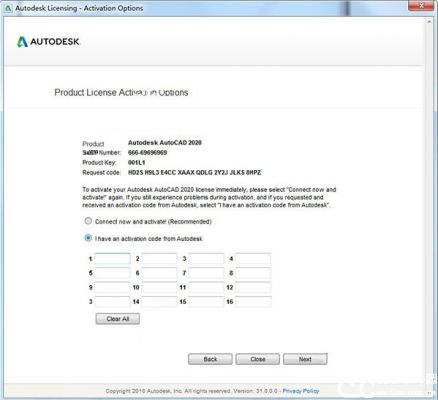
Task: Click activation code field 1
Action: (x=113, y=259)
